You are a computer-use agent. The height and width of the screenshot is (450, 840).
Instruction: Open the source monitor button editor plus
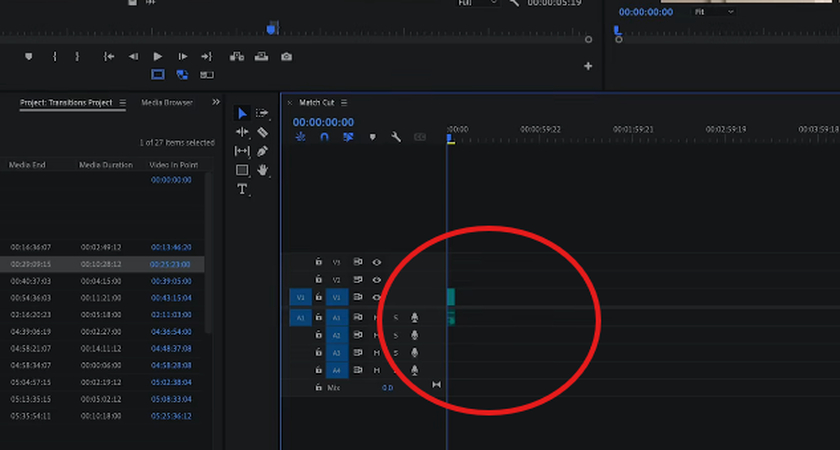coord(588,66)
